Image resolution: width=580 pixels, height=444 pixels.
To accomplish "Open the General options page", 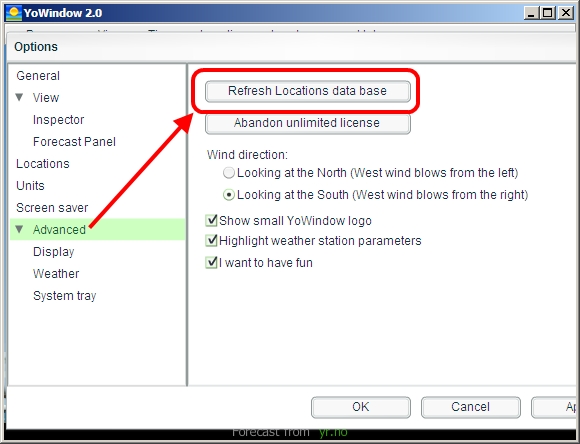I will point(38,76).
